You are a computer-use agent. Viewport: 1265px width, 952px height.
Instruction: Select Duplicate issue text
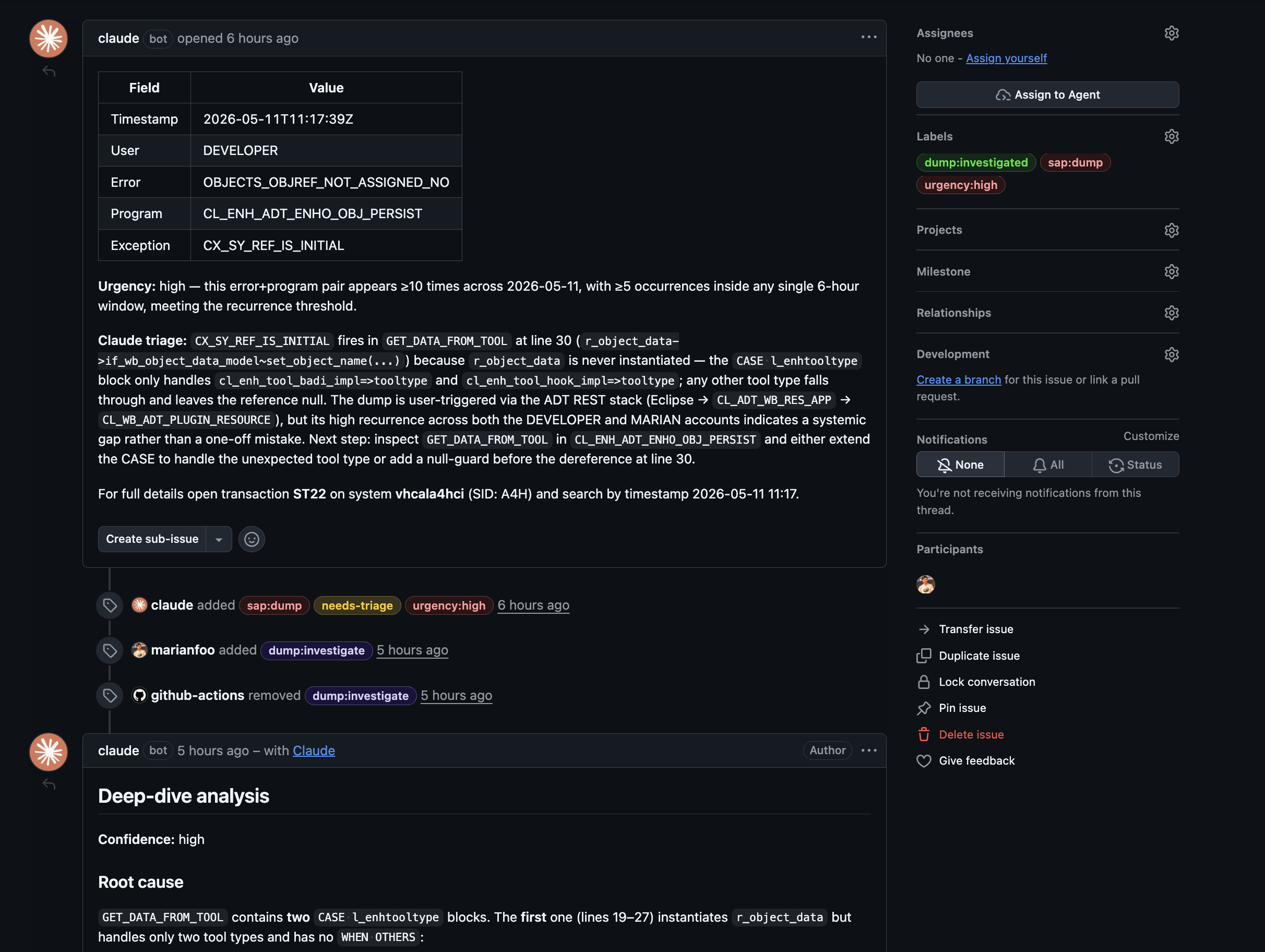point(979,656)
